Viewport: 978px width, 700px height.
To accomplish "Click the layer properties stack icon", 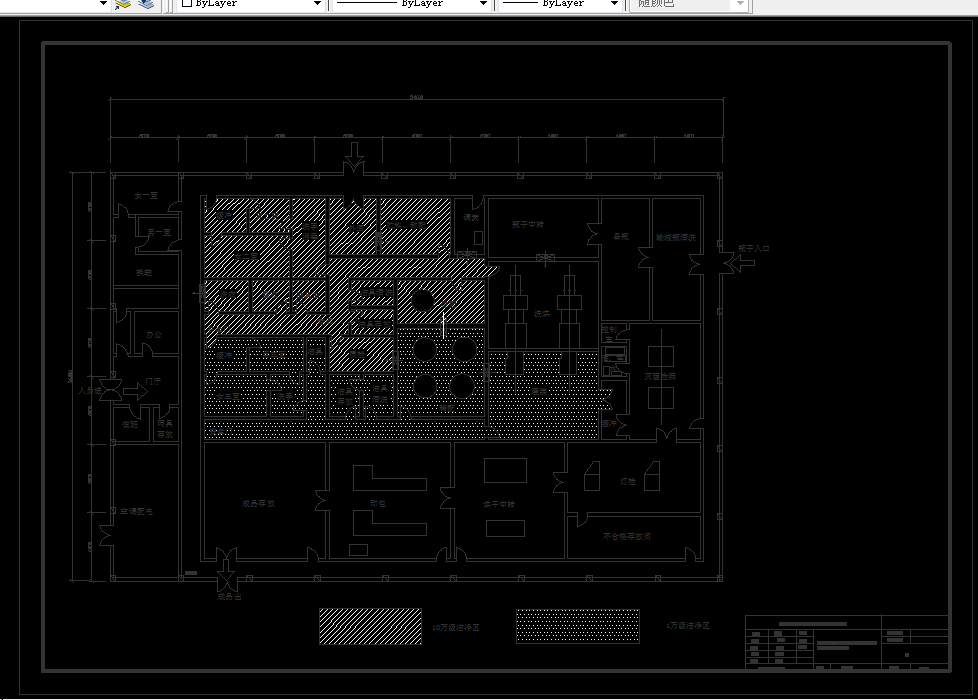I will pyautogui.click(x=146, y=4).
